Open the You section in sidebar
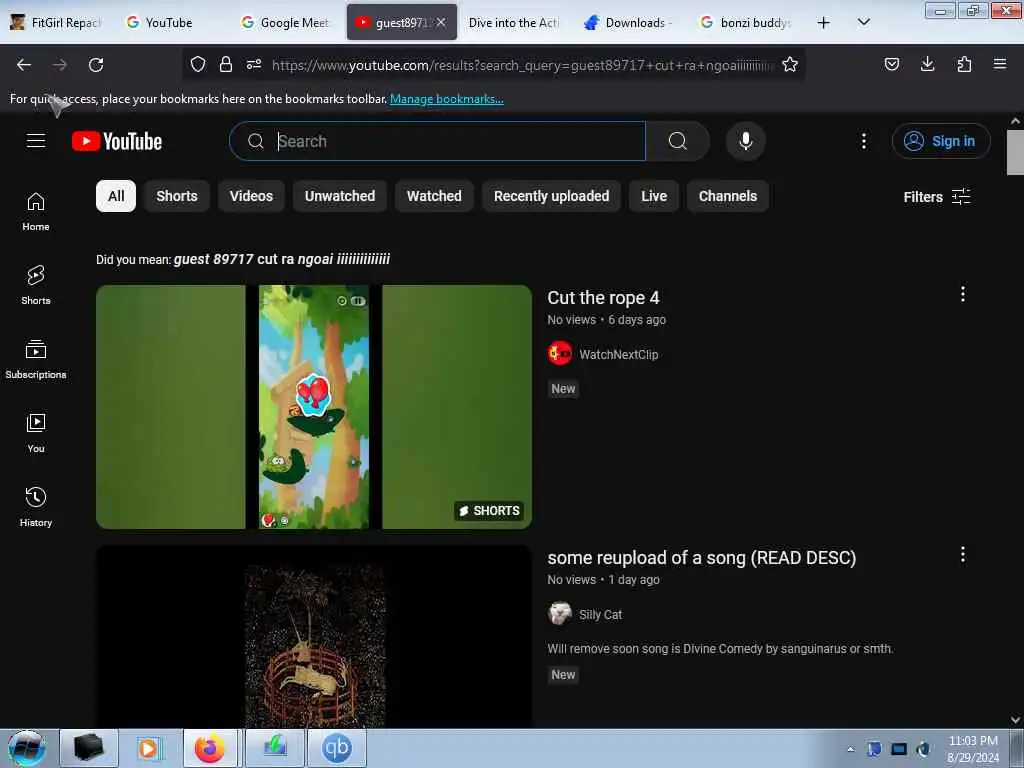 click(36, 434)
